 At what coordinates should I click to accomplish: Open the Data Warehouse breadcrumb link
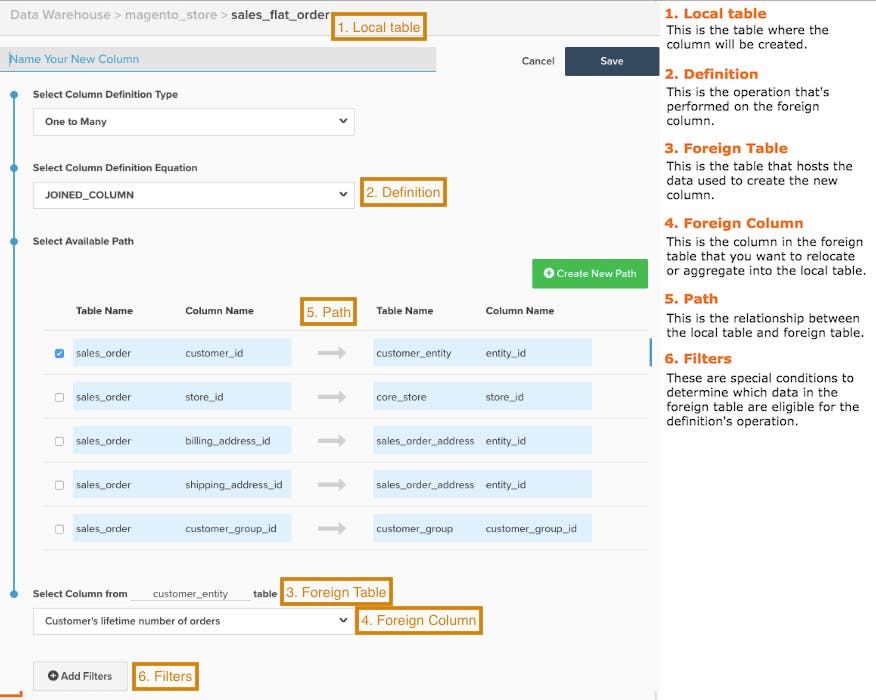pos(61,15)
